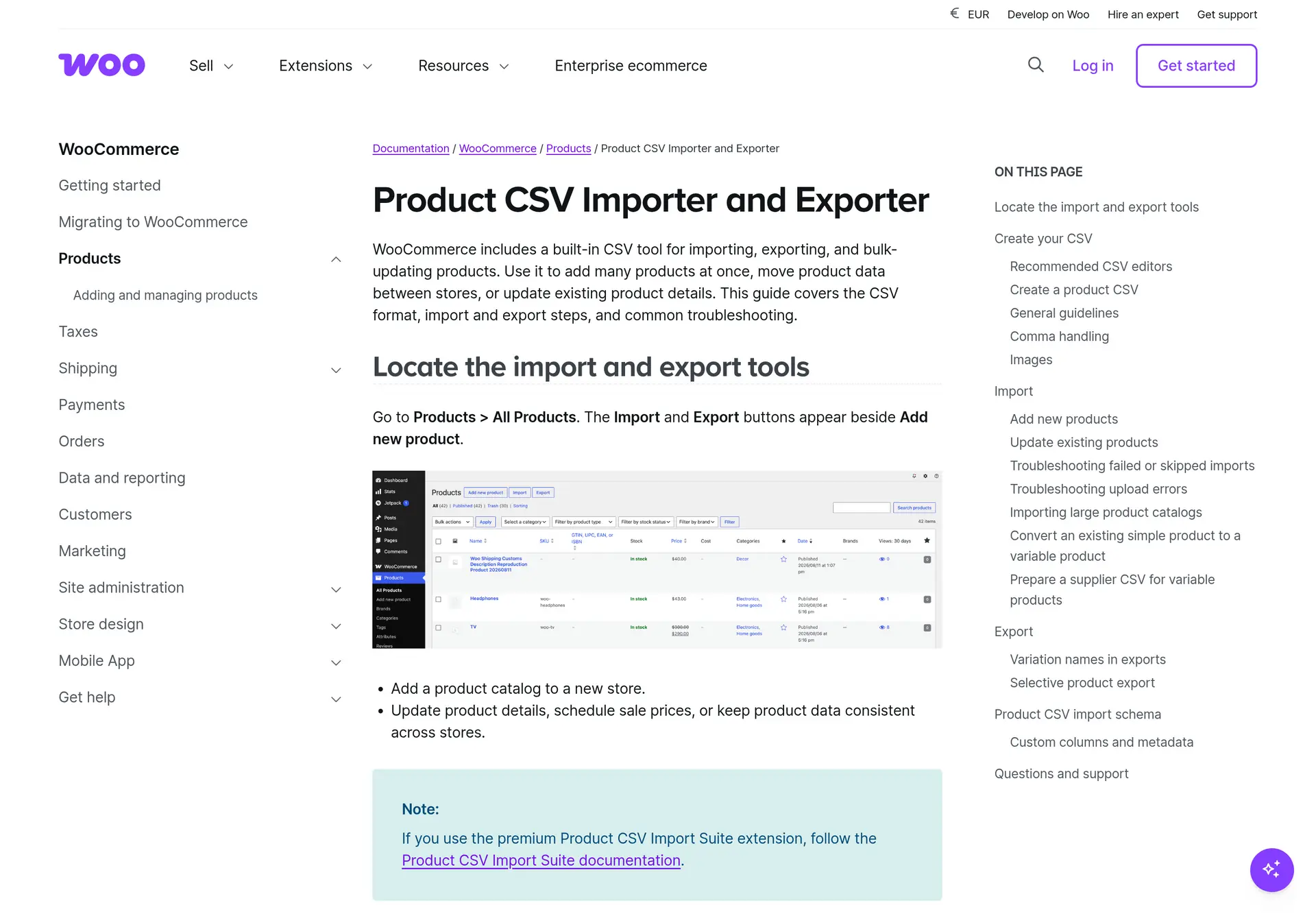Image resolution: width=1316 pixels, height=914 pixels.
Task: Click the Log in link
Action: click(x=1093, y=66)
